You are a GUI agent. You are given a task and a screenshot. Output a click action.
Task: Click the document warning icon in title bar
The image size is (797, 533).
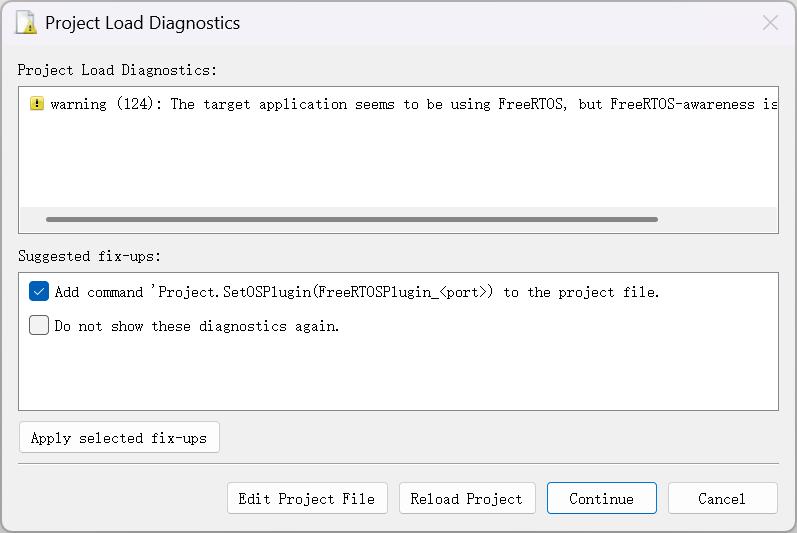click(26, 22)
